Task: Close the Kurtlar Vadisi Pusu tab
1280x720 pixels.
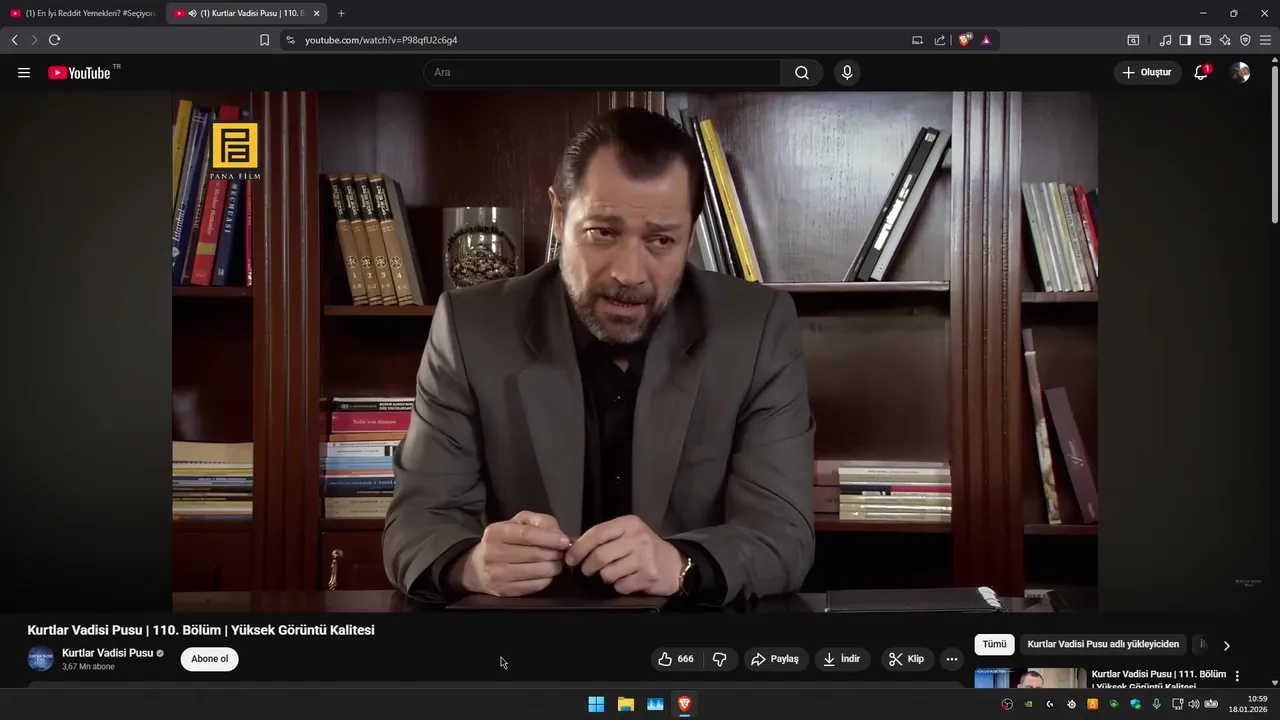Action: pos(317,13)
